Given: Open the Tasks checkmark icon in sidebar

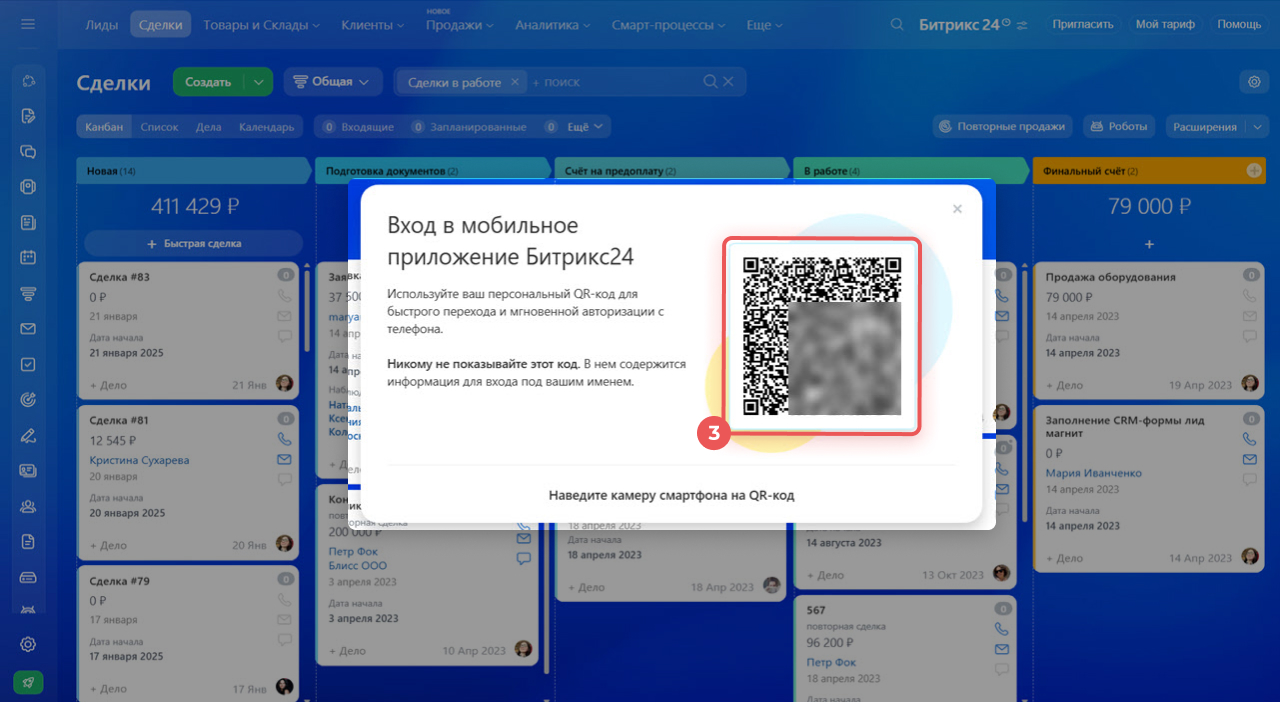Looking at the screenshot, I should click(x=28, y=364).
